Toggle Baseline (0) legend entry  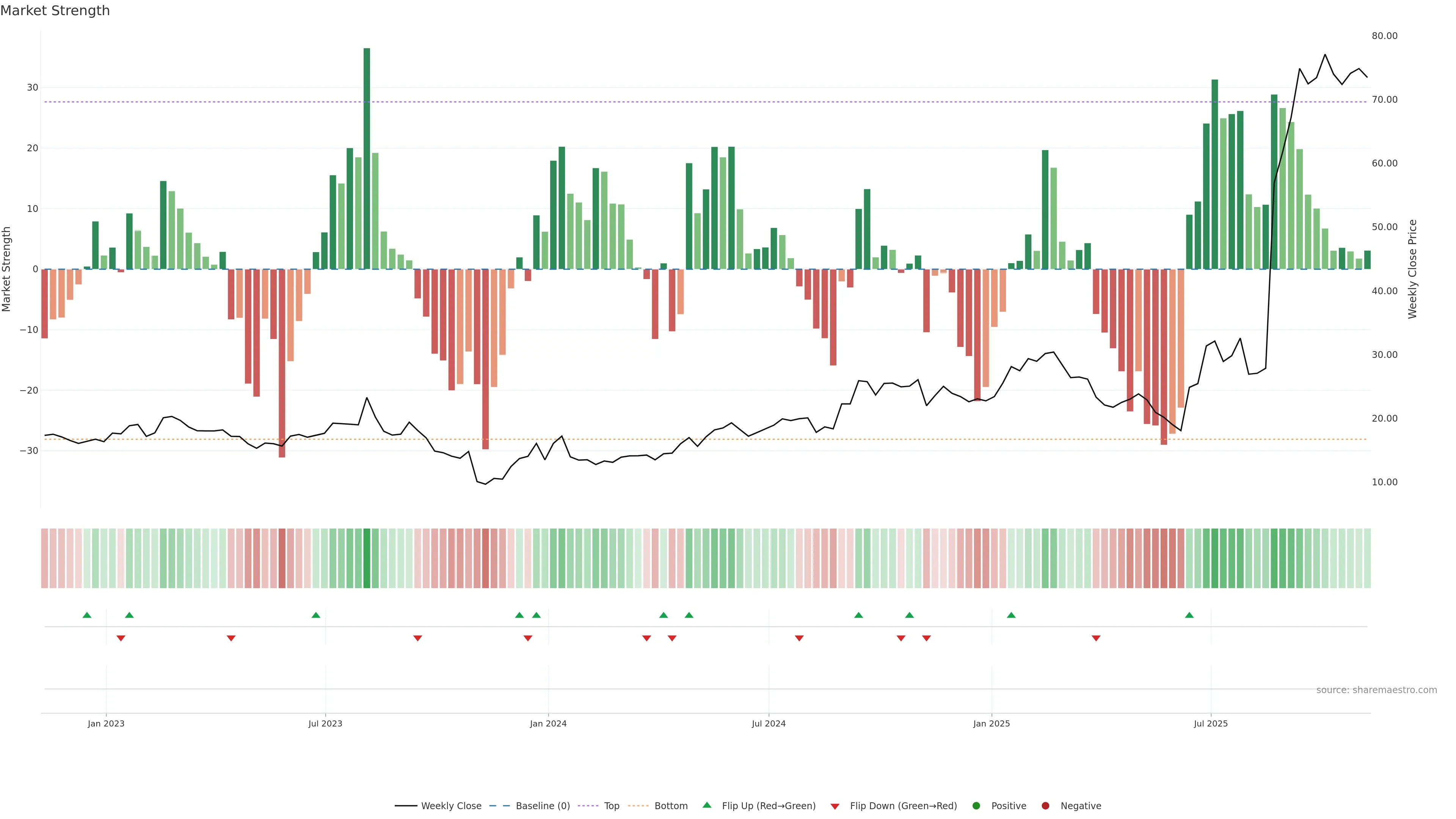[542, 806]
